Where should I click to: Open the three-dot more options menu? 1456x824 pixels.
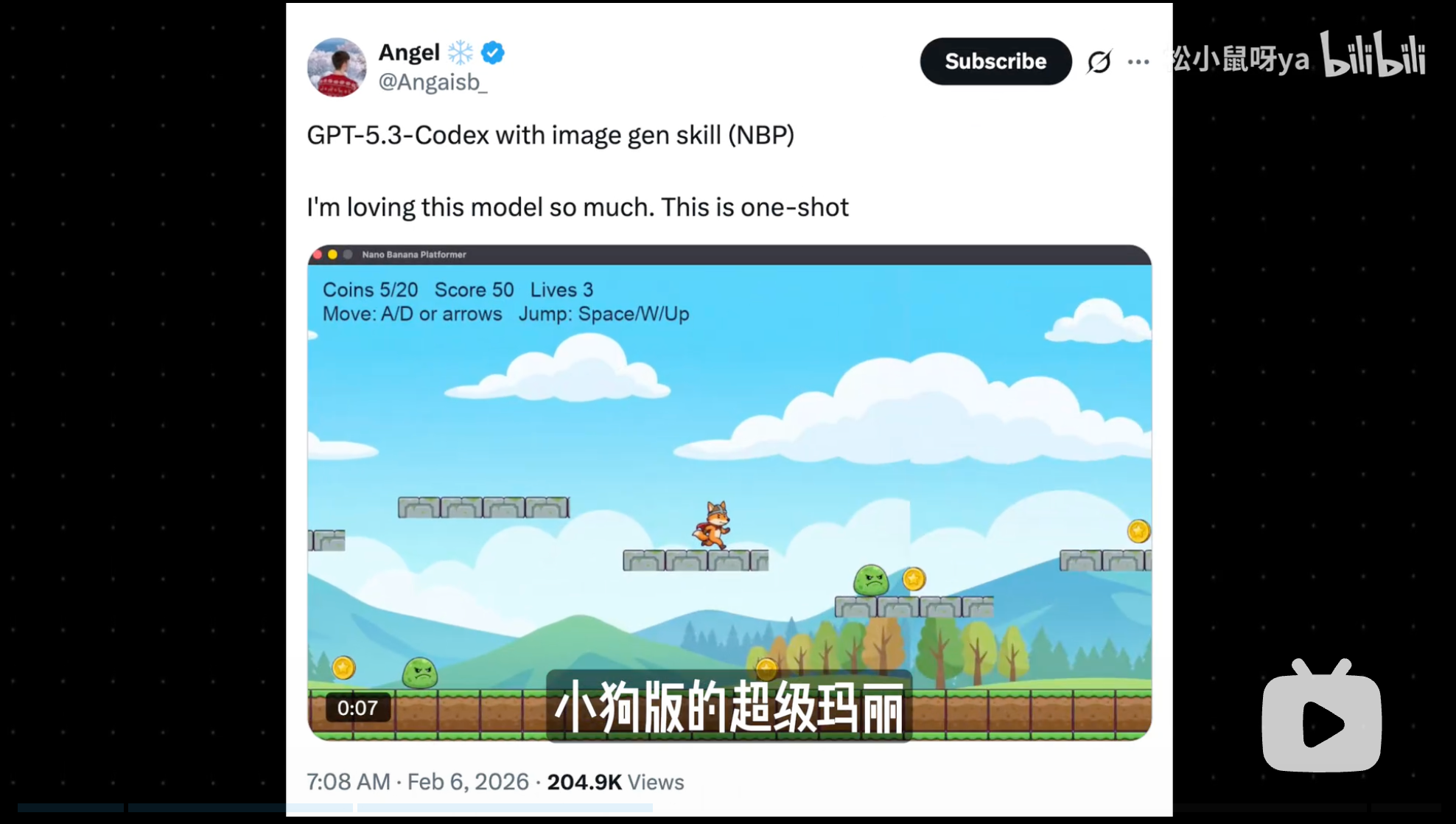pos(1138,62)
